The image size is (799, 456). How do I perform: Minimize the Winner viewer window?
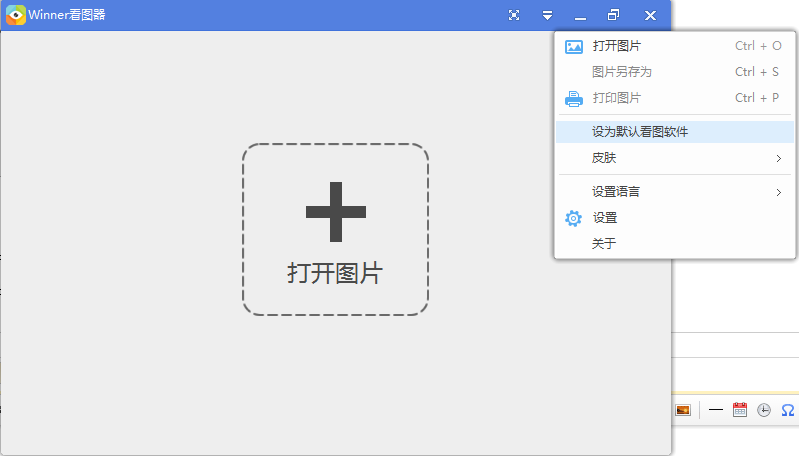(580, 15)
